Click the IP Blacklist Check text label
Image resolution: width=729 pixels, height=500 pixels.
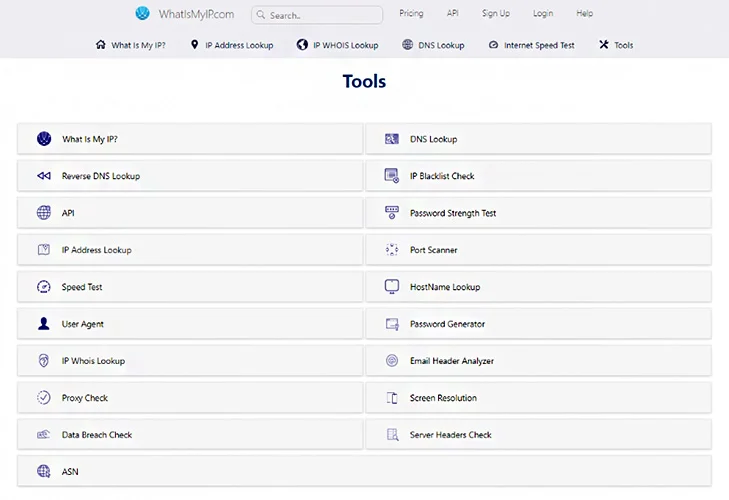pos(442,176)
